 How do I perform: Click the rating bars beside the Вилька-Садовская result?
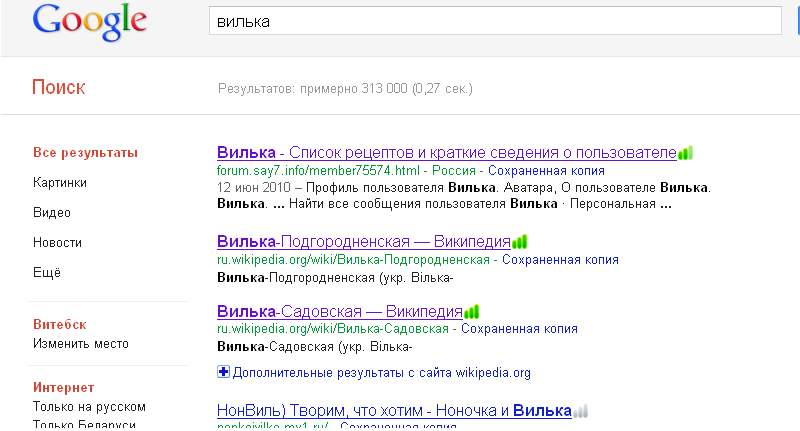pyautogui.click(x=471, y=311)
